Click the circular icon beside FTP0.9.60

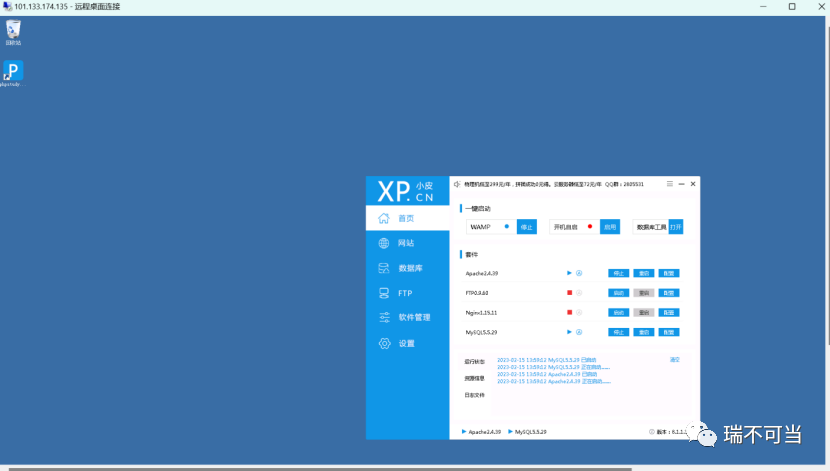(x=579, y=293)
